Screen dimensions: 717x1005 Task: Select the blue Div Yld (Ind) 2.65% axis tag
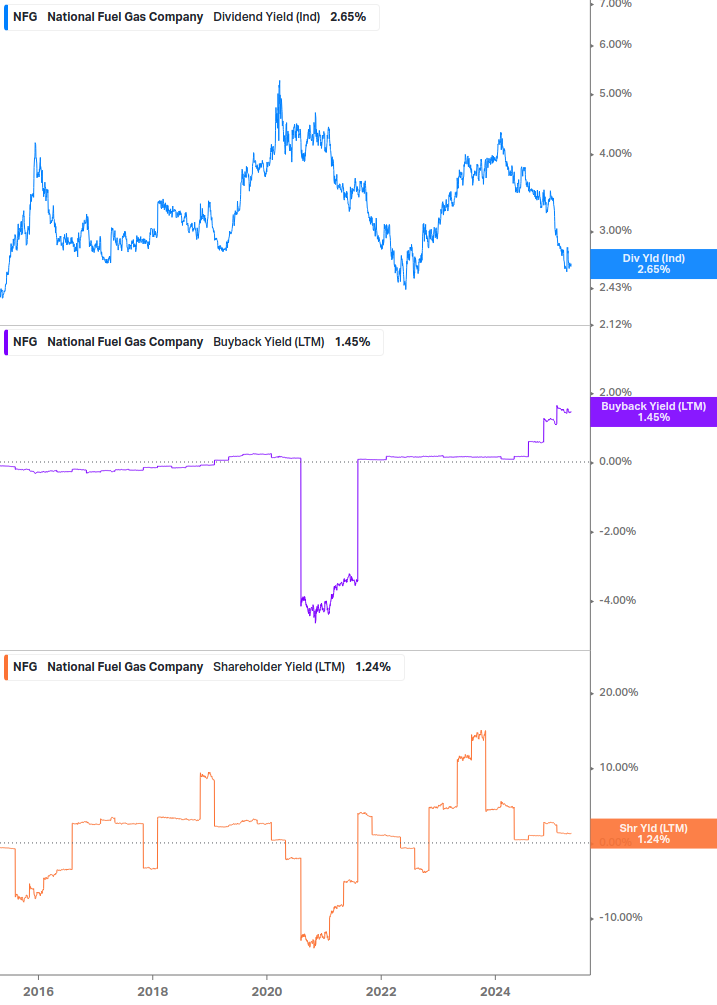click(654, 264)
